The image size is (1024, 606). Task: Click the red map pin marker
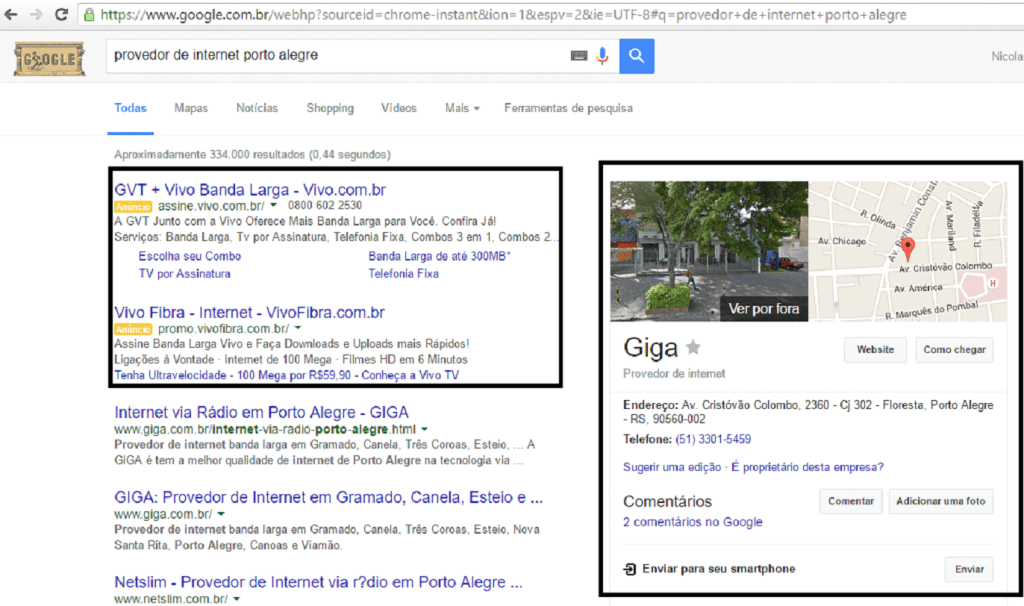coord(908,248)
